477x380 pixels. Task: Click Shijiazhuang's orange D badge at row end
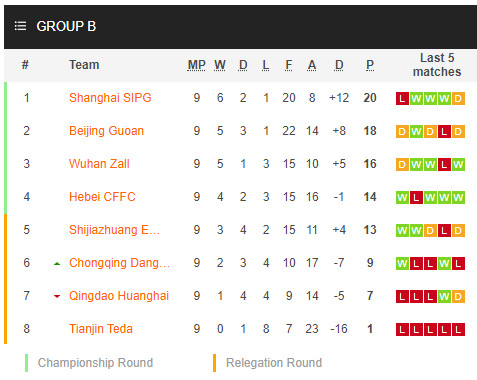click(x=458, y=230)
